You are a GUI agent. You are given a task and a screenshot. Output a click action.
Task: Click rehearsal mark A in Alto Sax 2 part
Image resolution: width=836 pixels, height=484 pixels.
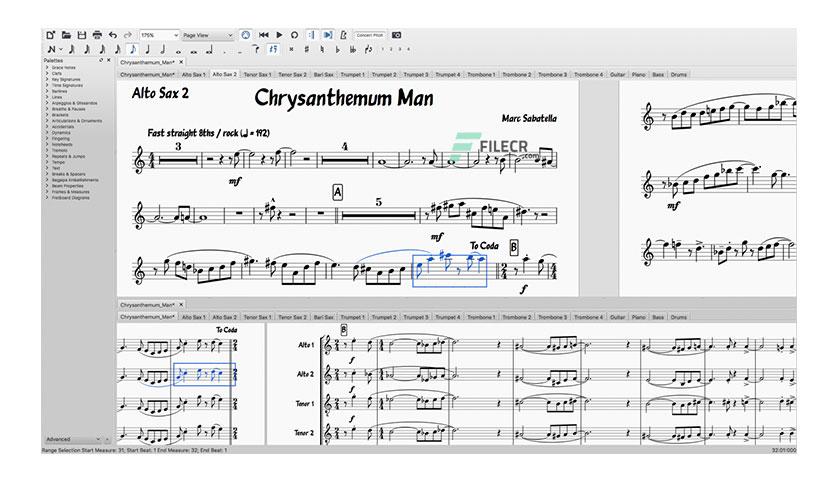337,192
